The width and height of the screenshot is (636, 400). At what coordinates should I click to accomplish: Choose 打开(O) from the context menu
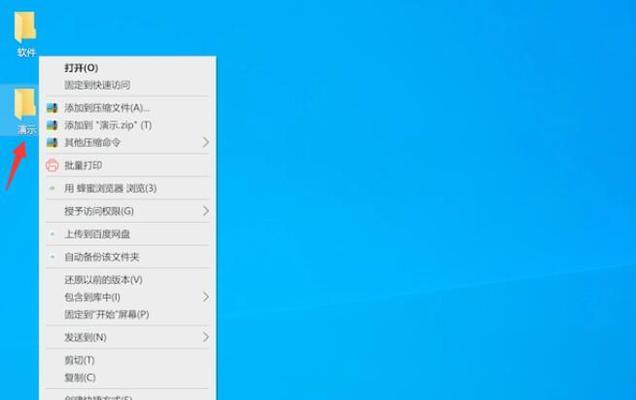127,68
